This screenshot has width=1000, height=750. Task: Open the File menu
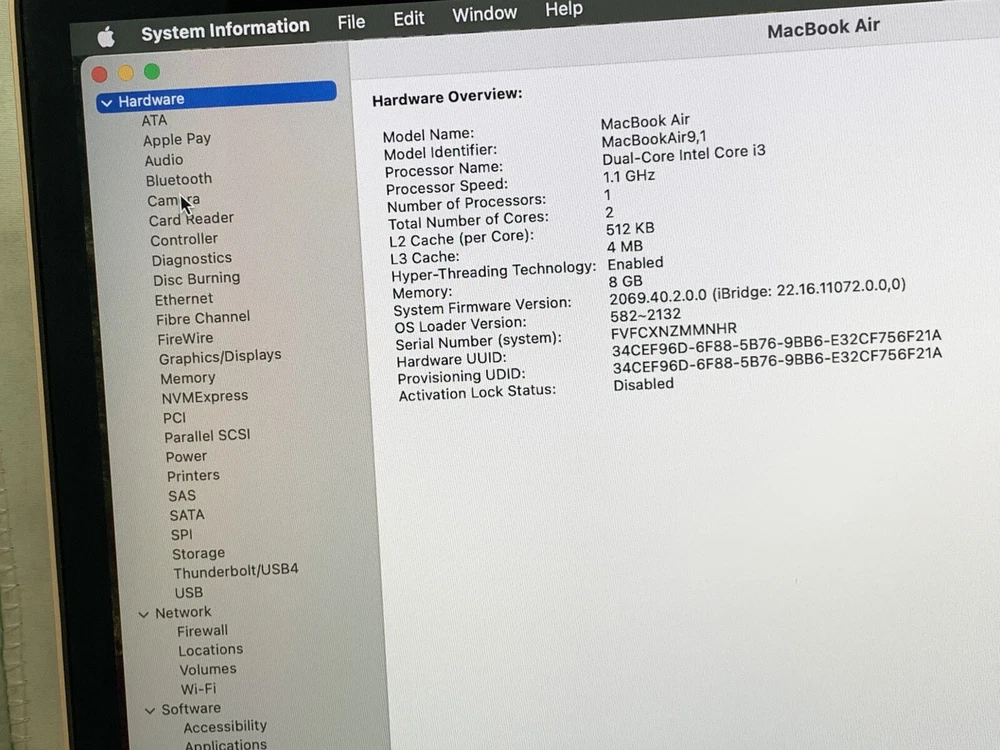351,22
